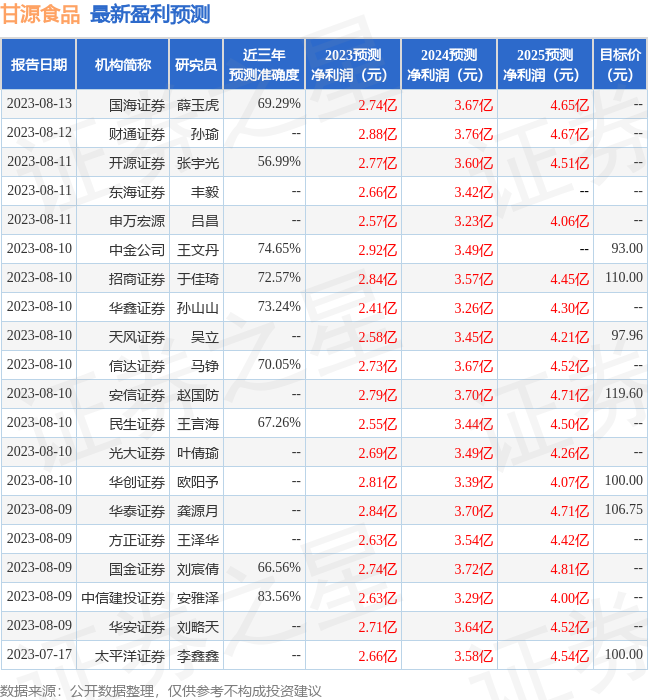Viewport: 648px width, 700px height.
Task: Click the 3.76亿 2024 profit value
Action: click(474, 134)
